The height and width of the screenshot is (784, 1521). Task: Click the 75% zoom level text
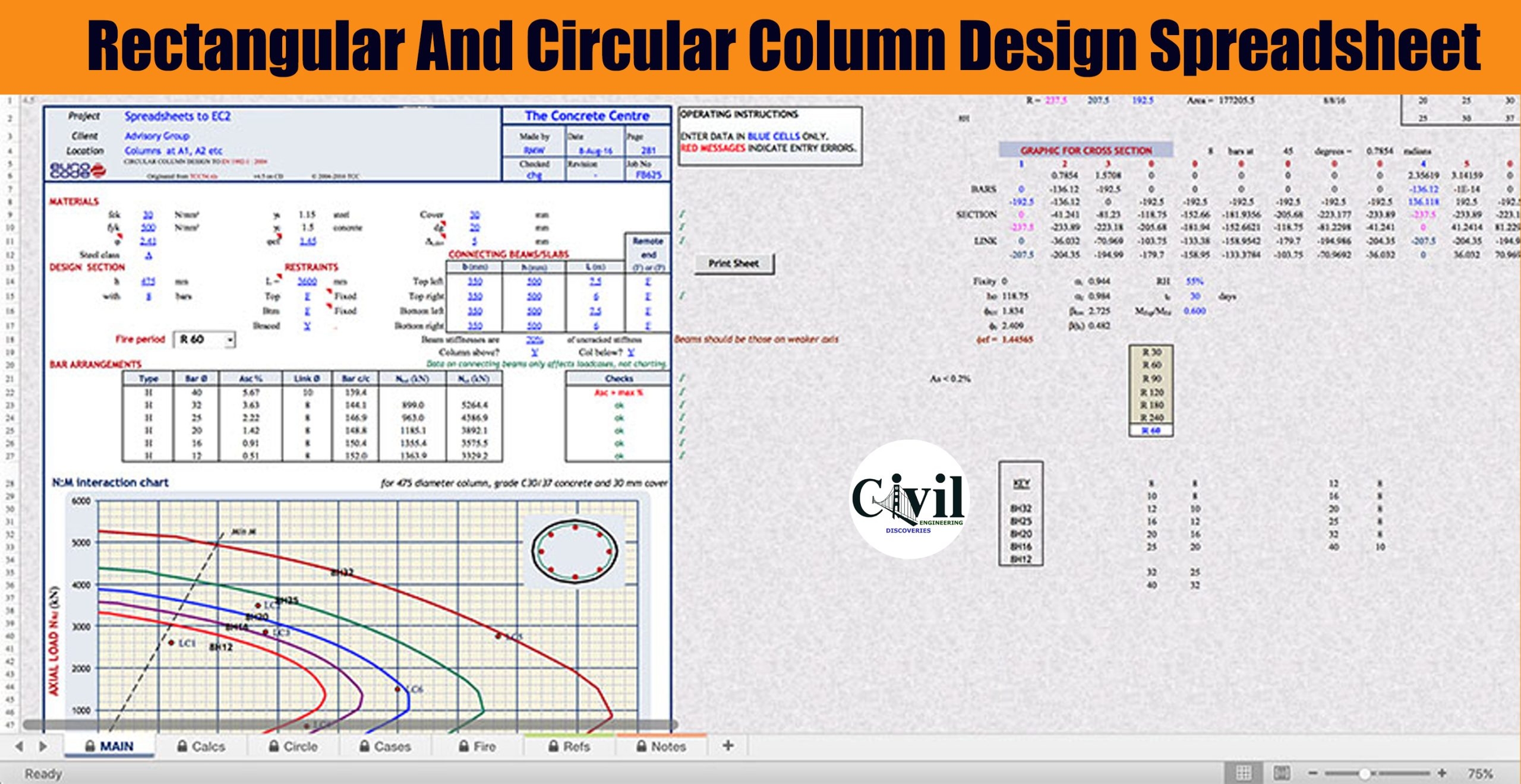tap(1479, 773)
